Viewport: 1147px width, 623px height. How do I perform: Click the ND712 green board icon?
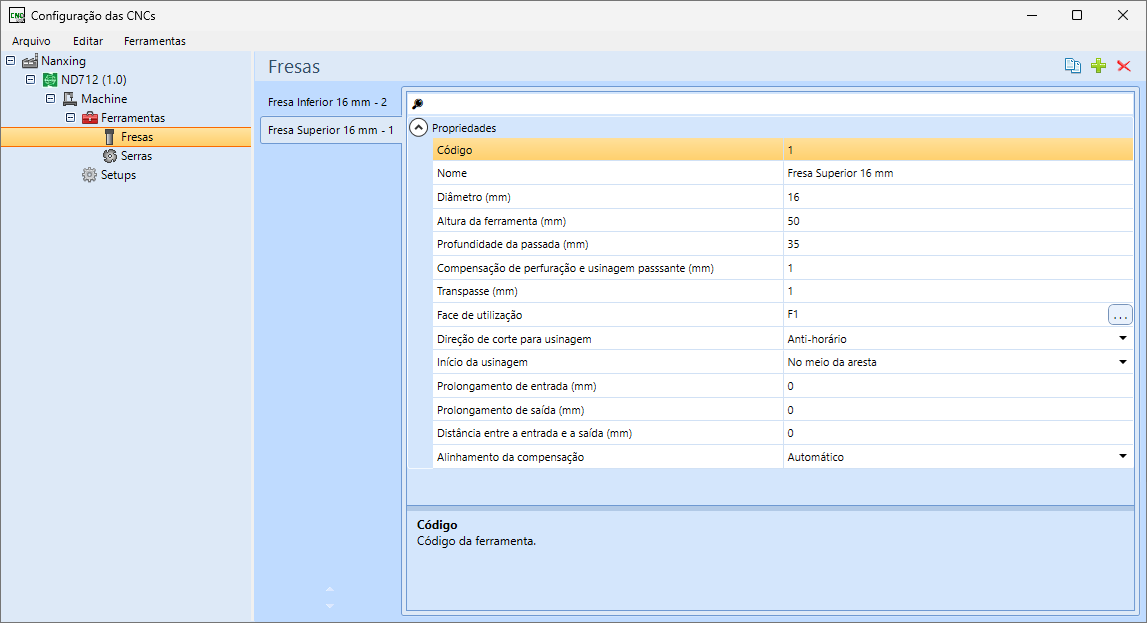(50, 80)
